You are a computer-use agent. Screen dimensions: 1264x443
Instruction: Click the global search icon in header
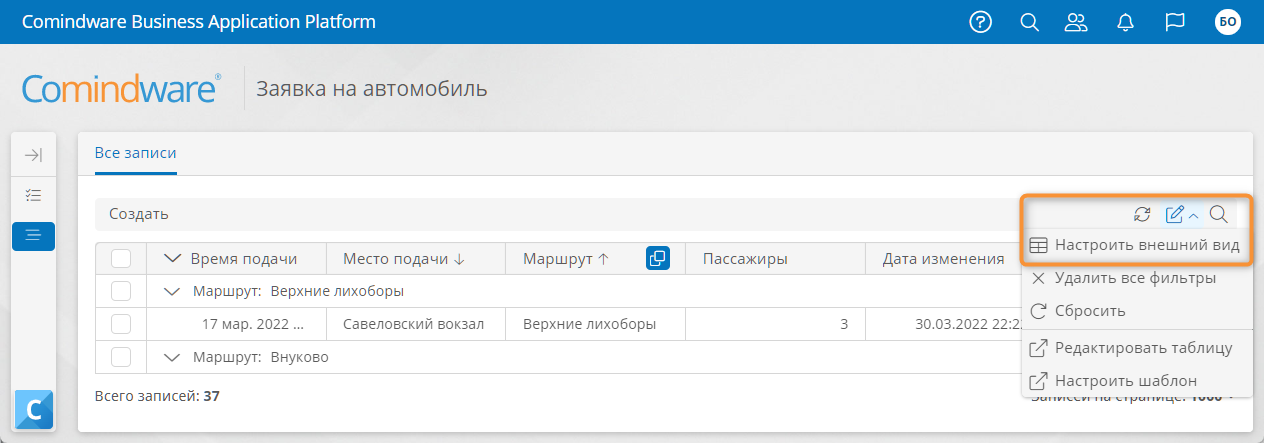[1030, 22]
